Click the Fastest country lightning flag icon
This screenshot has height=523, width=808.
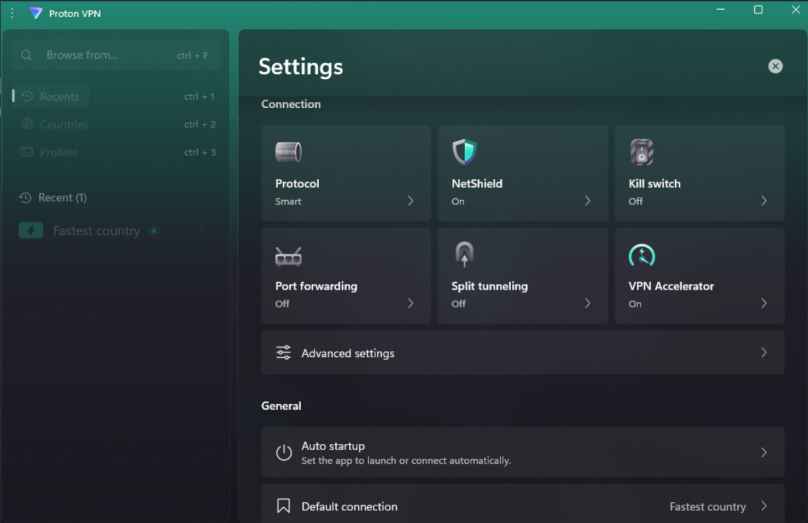31,230
